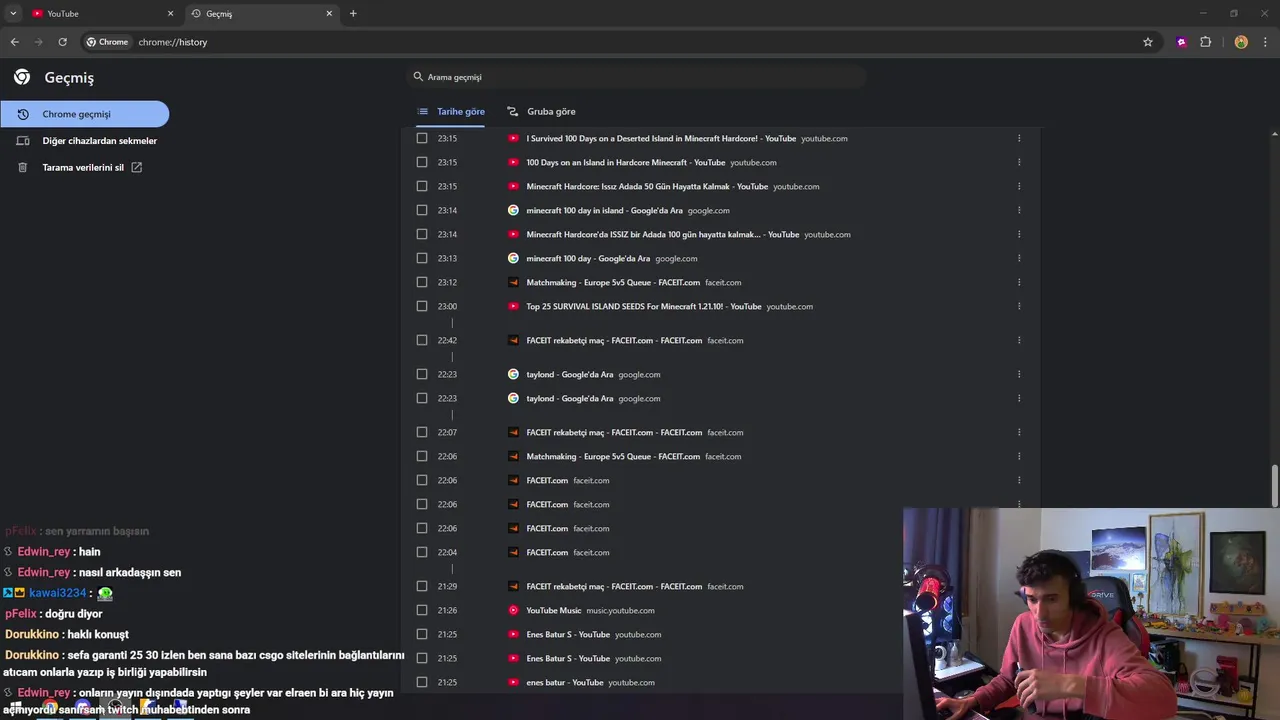Check the box for enes batur - YouTube entry
The image size is (1280, 720).
(422, 682)
